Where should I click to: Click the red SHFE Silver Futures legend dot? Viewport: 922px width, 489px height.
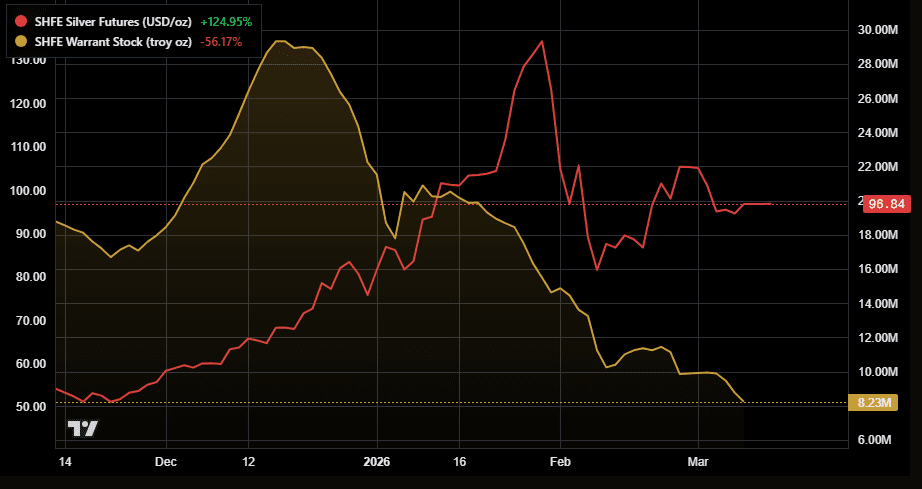[x=21, y=22]
